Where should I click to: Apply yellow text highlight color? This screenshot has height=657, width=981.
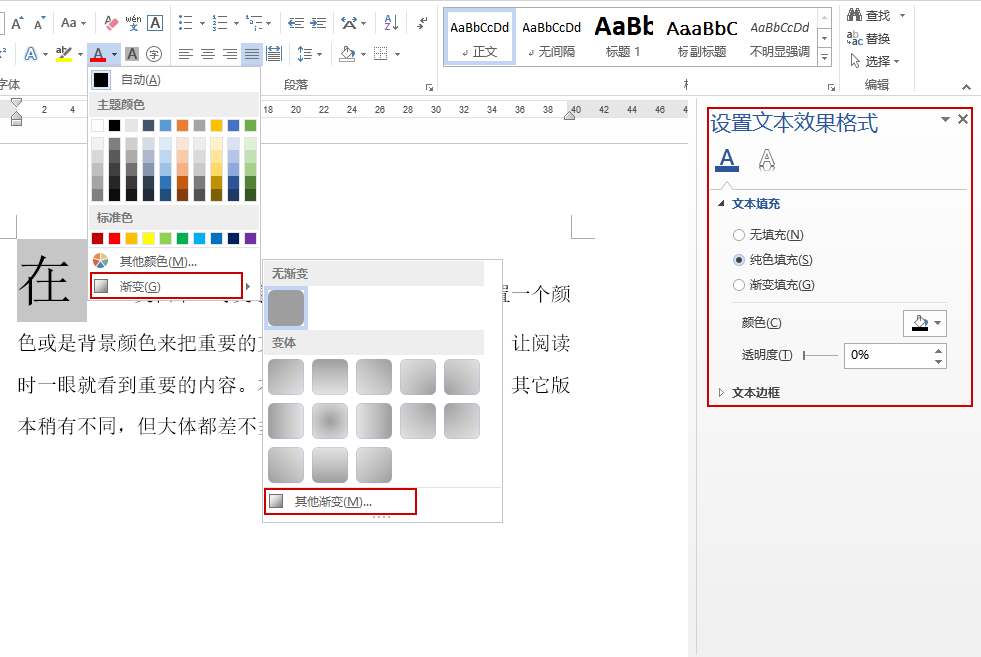click(64, 54)
